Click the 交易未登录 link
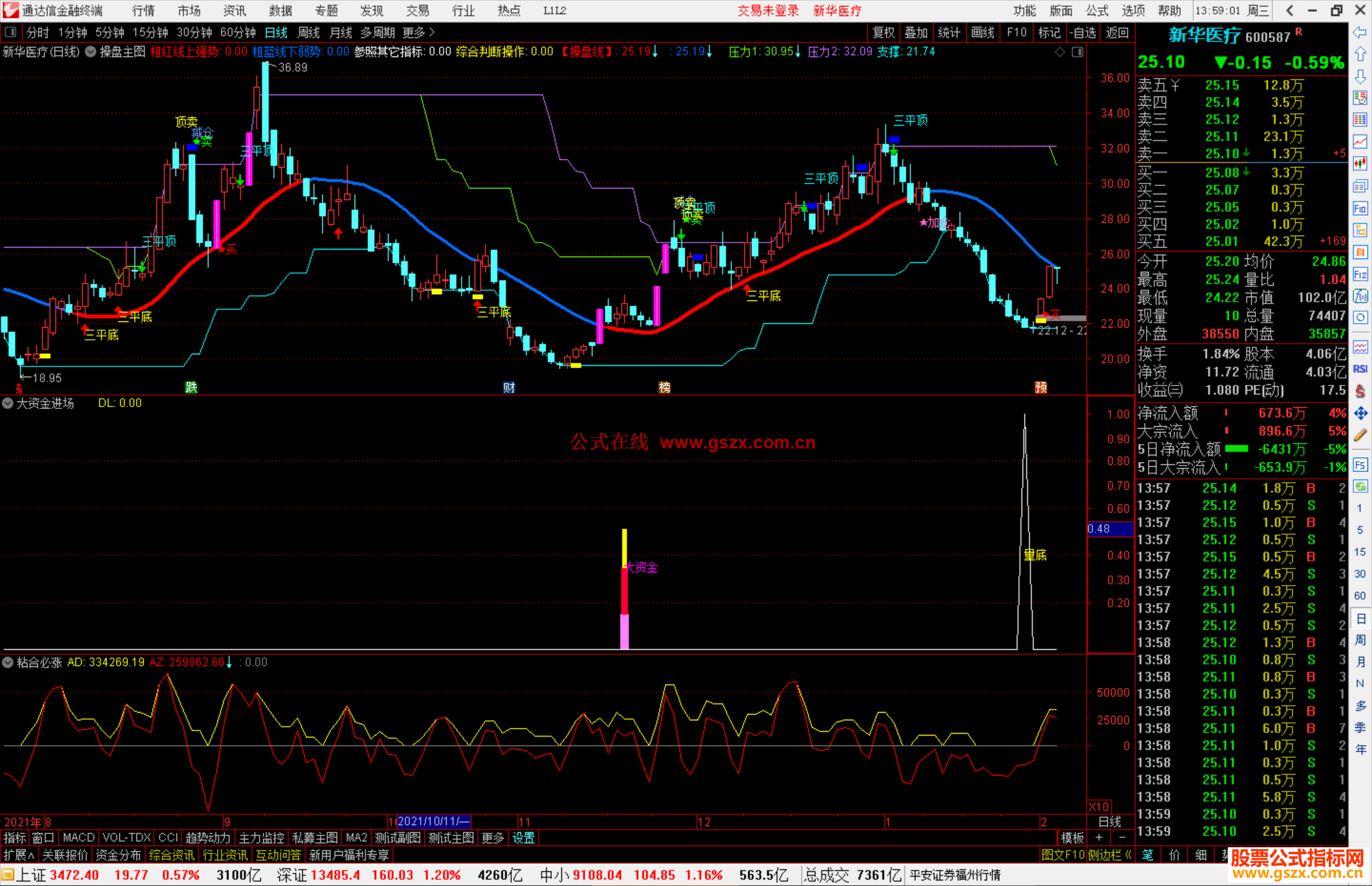1372x886 pixels. tap(768, 11)
